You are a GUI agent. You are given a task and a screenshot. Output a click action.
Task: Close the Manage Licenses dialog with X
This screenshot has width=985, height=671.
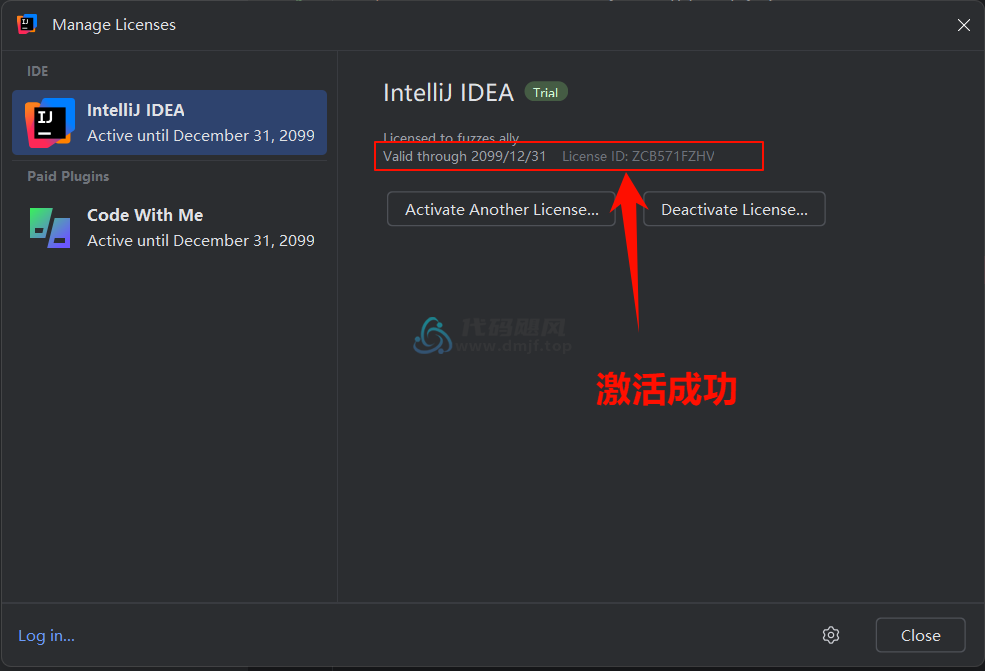pyautogui.click(x=964, y=25)
